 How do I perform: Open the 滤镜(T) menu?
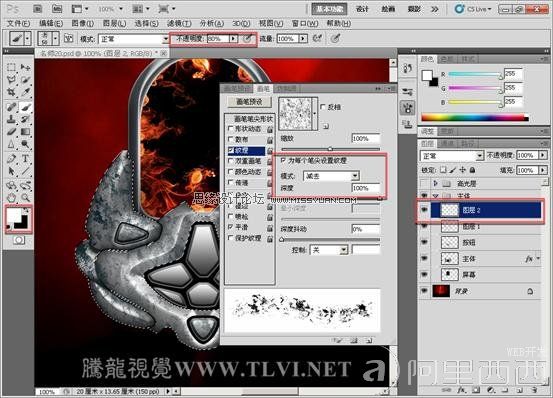point(179,23)
